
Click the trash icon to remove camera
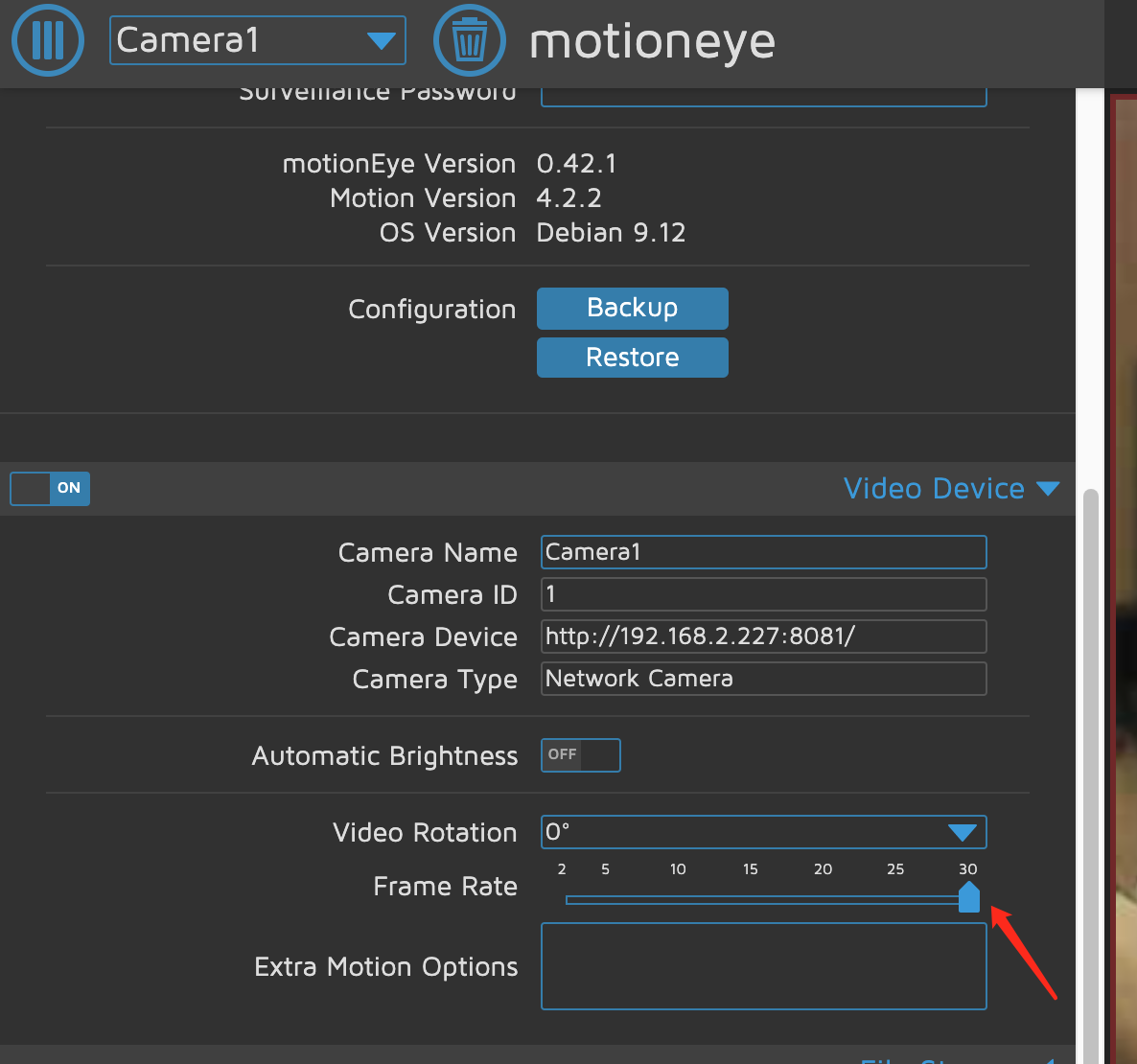click(469, 40)
